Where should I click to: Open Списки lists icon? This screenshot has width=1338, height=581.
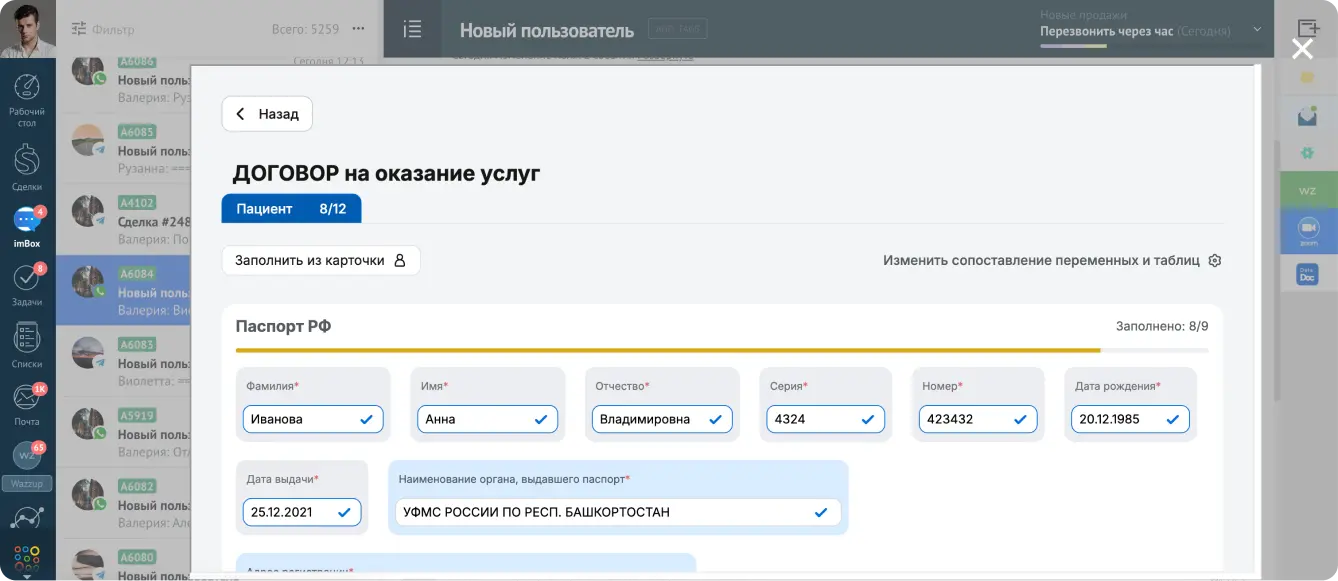click(27, 343)
